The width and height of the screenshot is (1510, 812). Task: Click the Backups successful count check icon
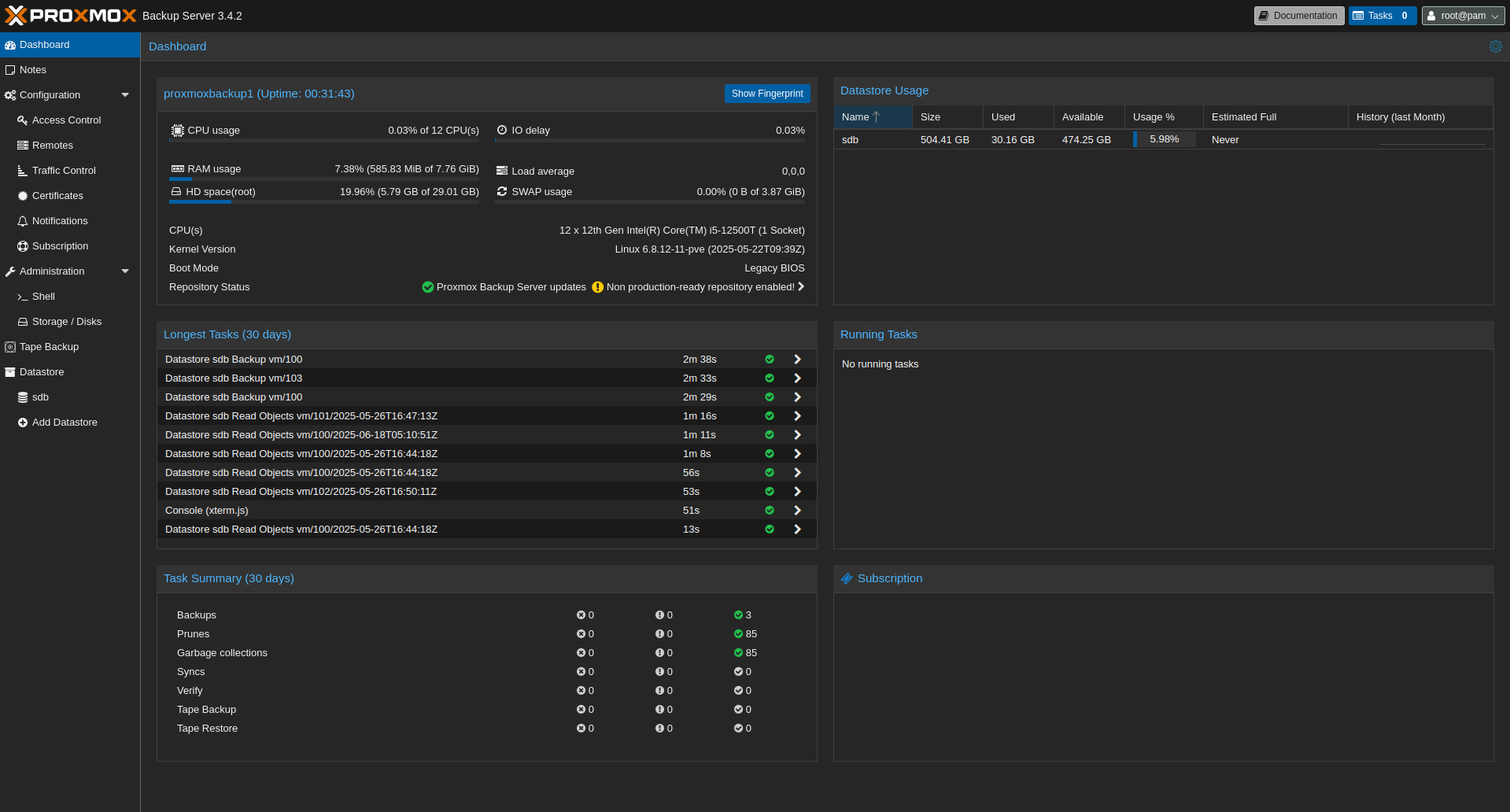tap(738, 615)
